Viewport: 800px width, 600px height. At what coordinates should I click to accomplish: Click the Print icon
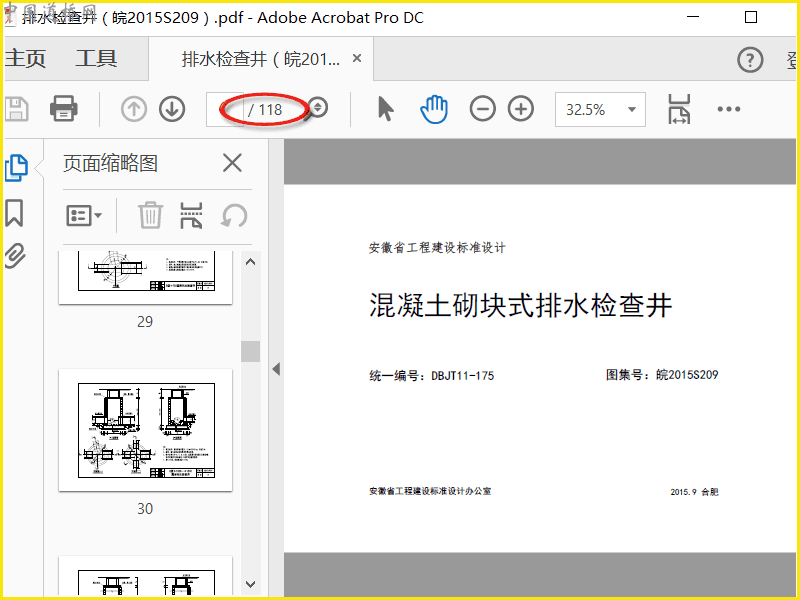pyautogui.click(x=64, y=109)
